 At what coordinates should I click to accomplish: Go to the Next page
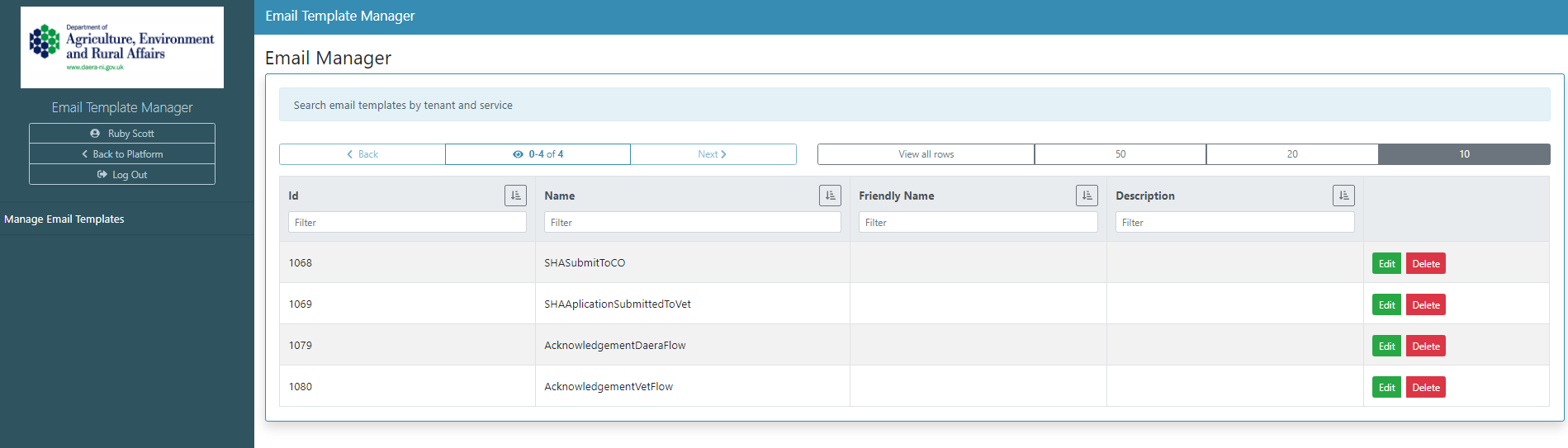[x=713, y=154]
